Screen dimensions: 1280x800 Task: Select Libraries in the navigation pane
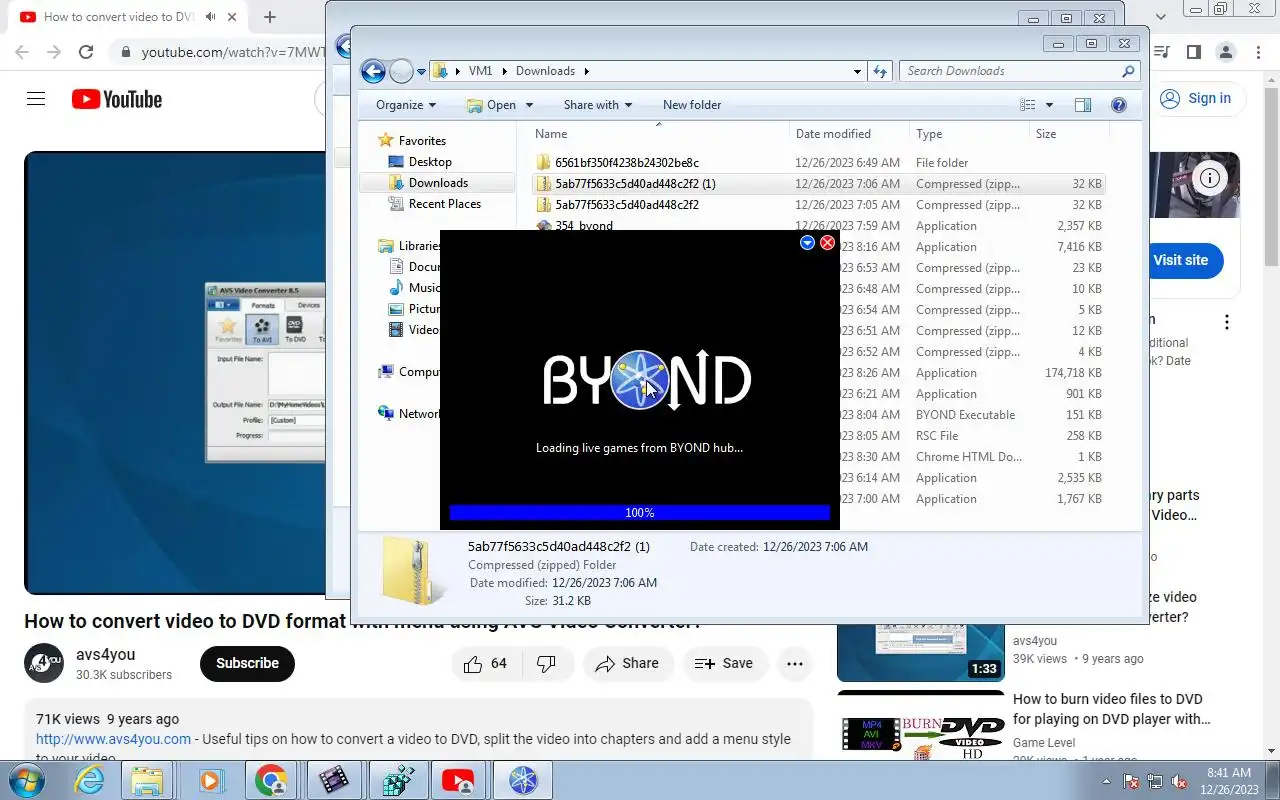[419, 246]
